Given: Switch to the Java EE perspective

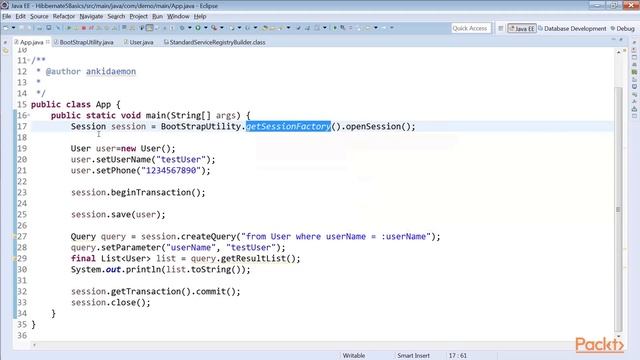Looking at the screenshot, I should 522,29.
